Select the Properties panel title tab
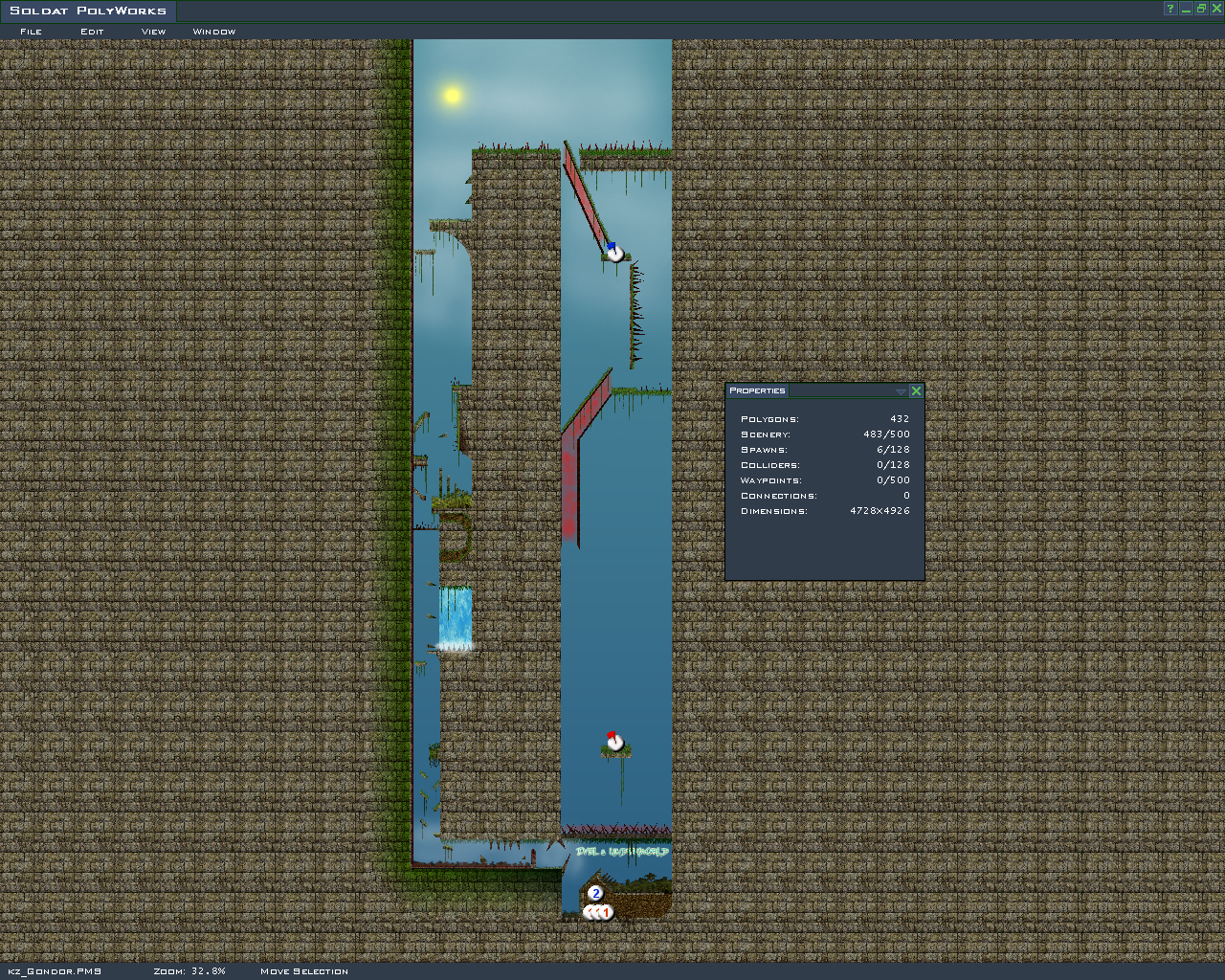 pos(757,390)
